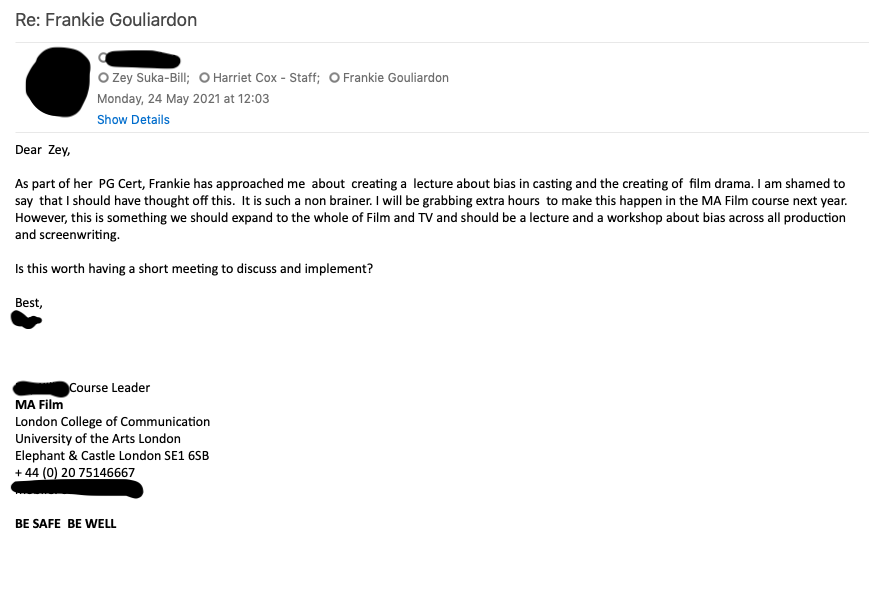Viewport: 869px width, 606px height.
Task: Open the Show Details link
Action: click(x=133, y=120)
